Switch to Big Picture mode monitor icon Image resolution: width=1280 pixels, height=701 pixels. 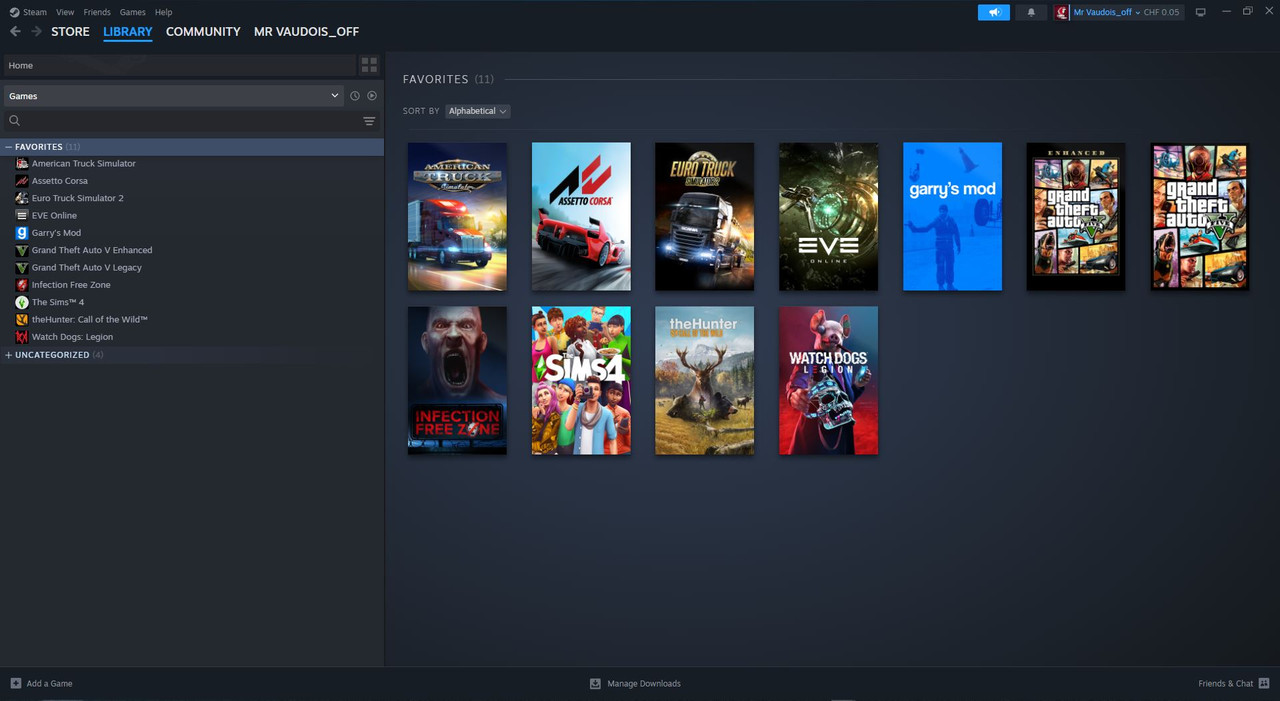(1201, 12)
